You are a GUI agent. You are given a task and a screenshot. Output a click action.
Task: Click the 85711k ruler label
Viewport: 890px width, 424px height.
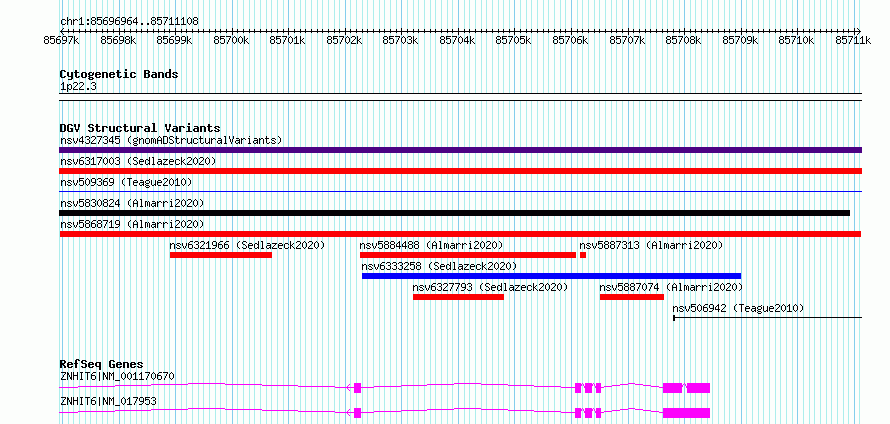[853, 40]
